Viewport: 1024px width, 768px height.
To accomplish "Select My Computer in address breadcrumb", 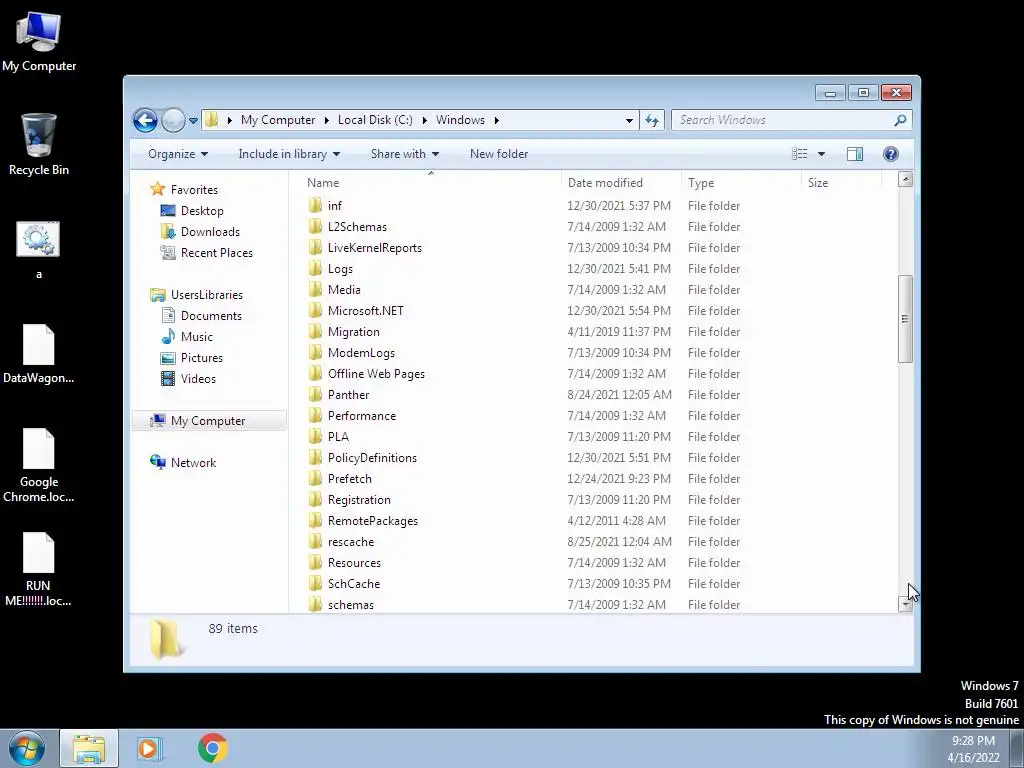I will point(278,120).
